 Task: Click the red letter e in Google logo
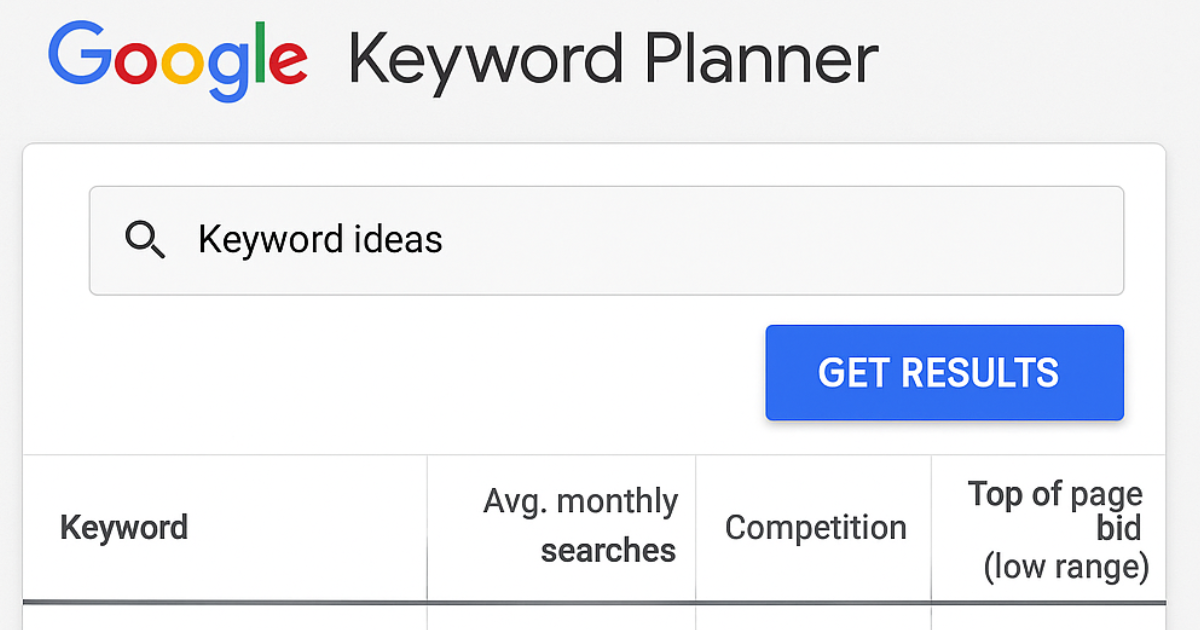(290, 62)
